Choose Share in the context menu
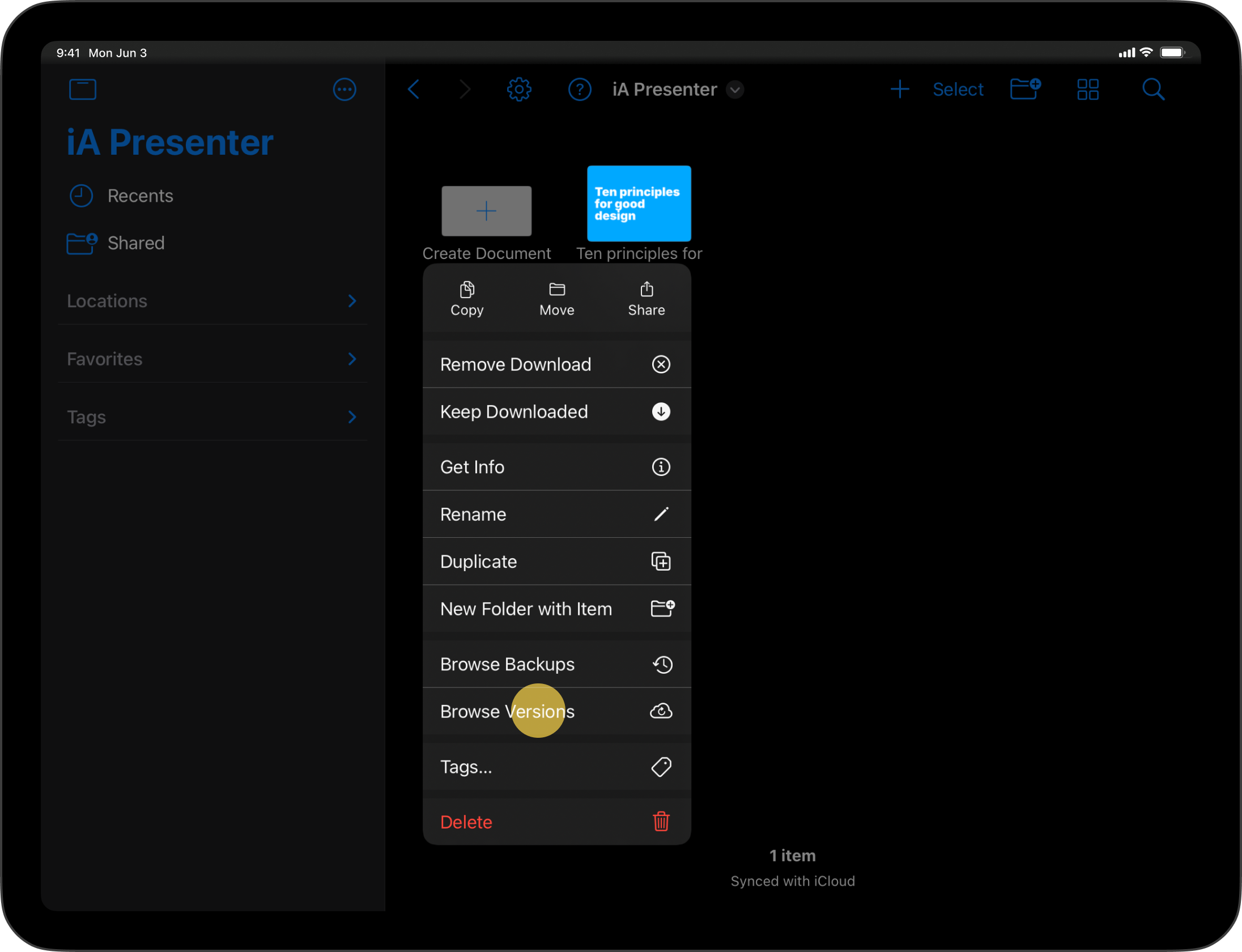Image resolution: width=1242 pixels, height=952 pixels. [646, 299]
